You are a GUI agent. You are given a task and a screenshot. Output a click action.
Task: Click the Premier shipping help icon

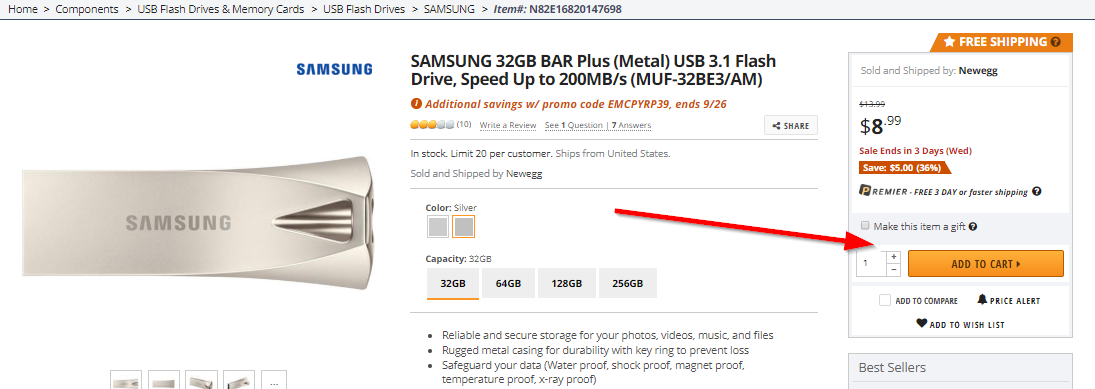pyautogui.click(x=1036, y=191)
